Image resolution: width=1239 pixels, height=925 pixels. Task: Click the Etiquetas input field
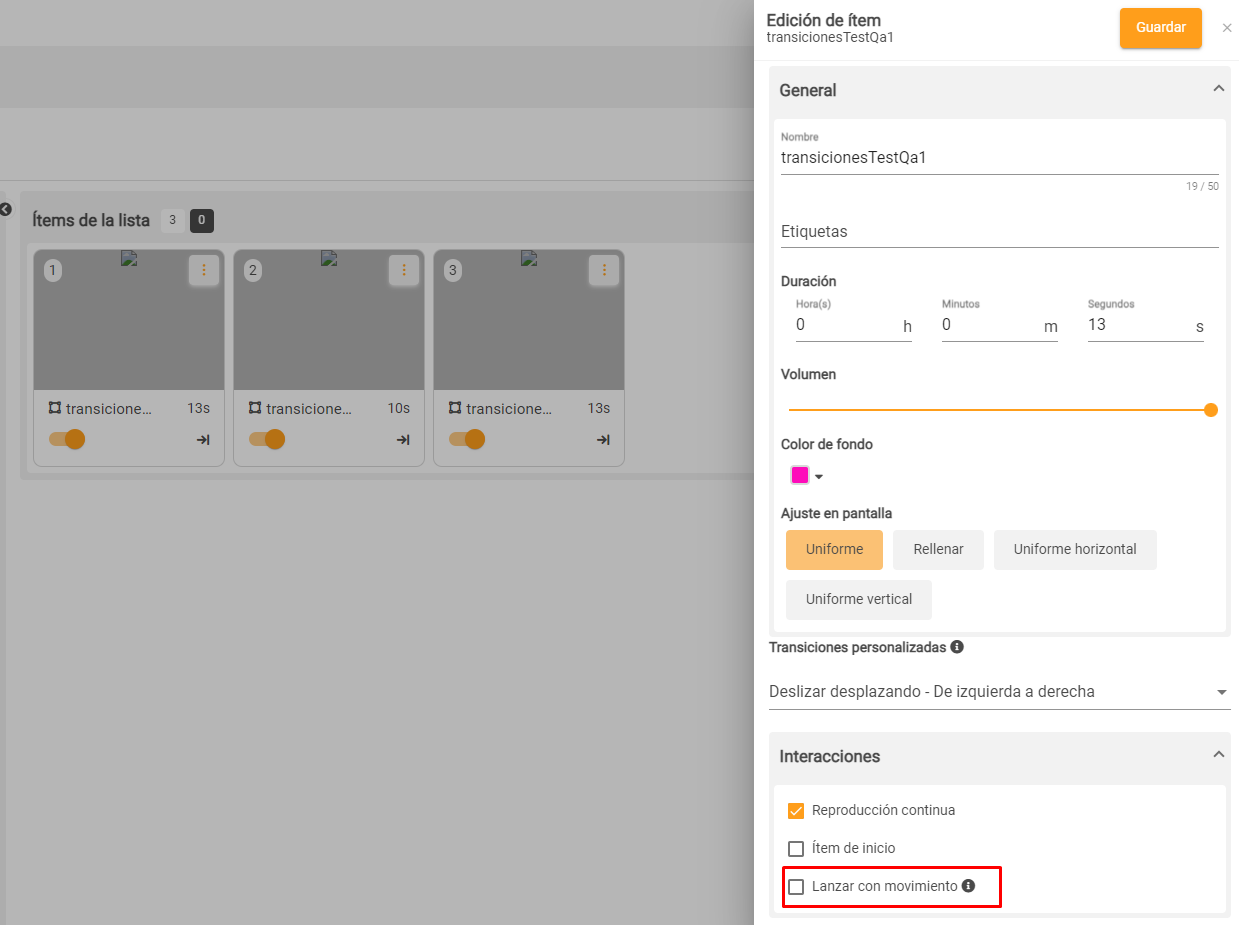coord(999,232)
